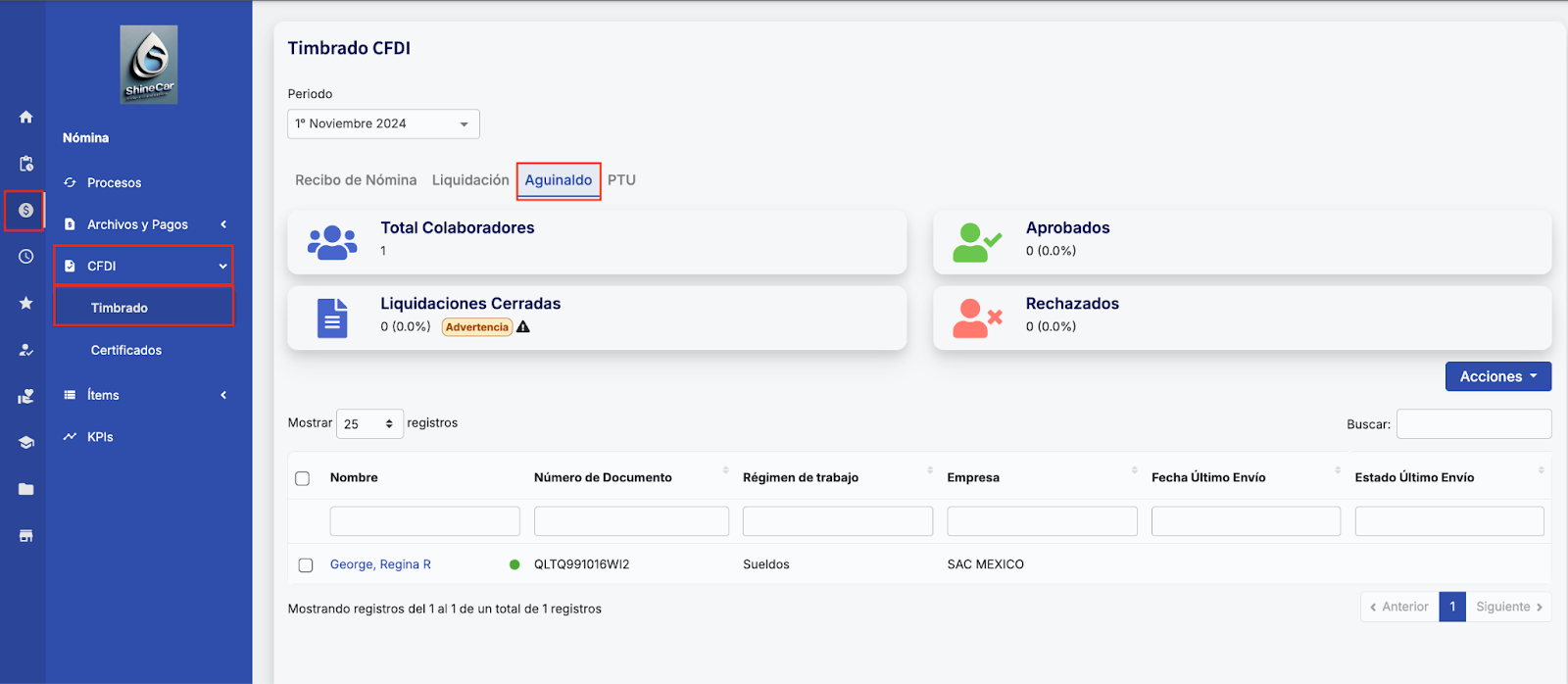Click the ShineCar company logo

coord(149,65)
